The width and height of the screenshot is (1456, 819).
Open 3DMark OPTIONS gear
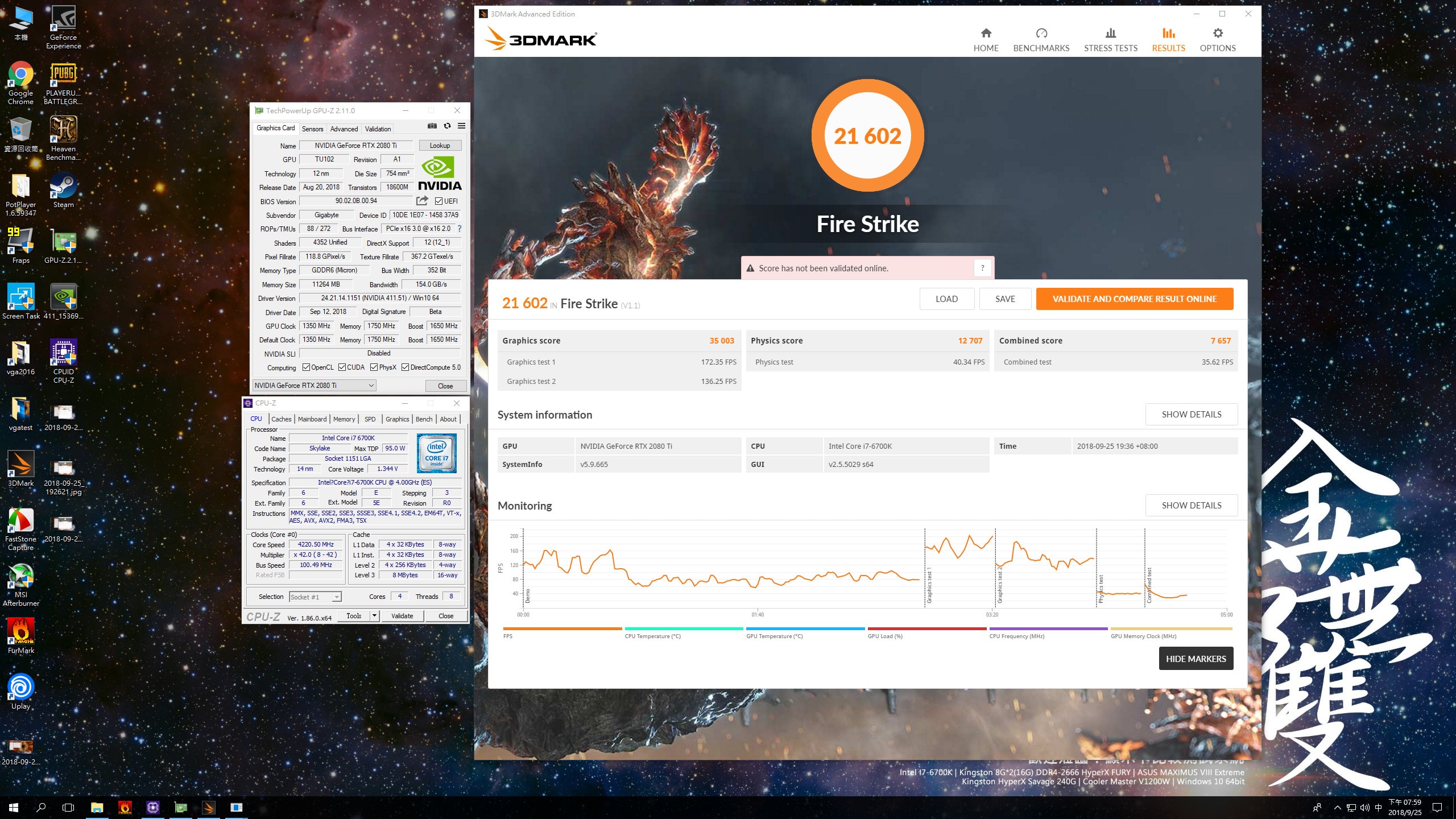1217,40
